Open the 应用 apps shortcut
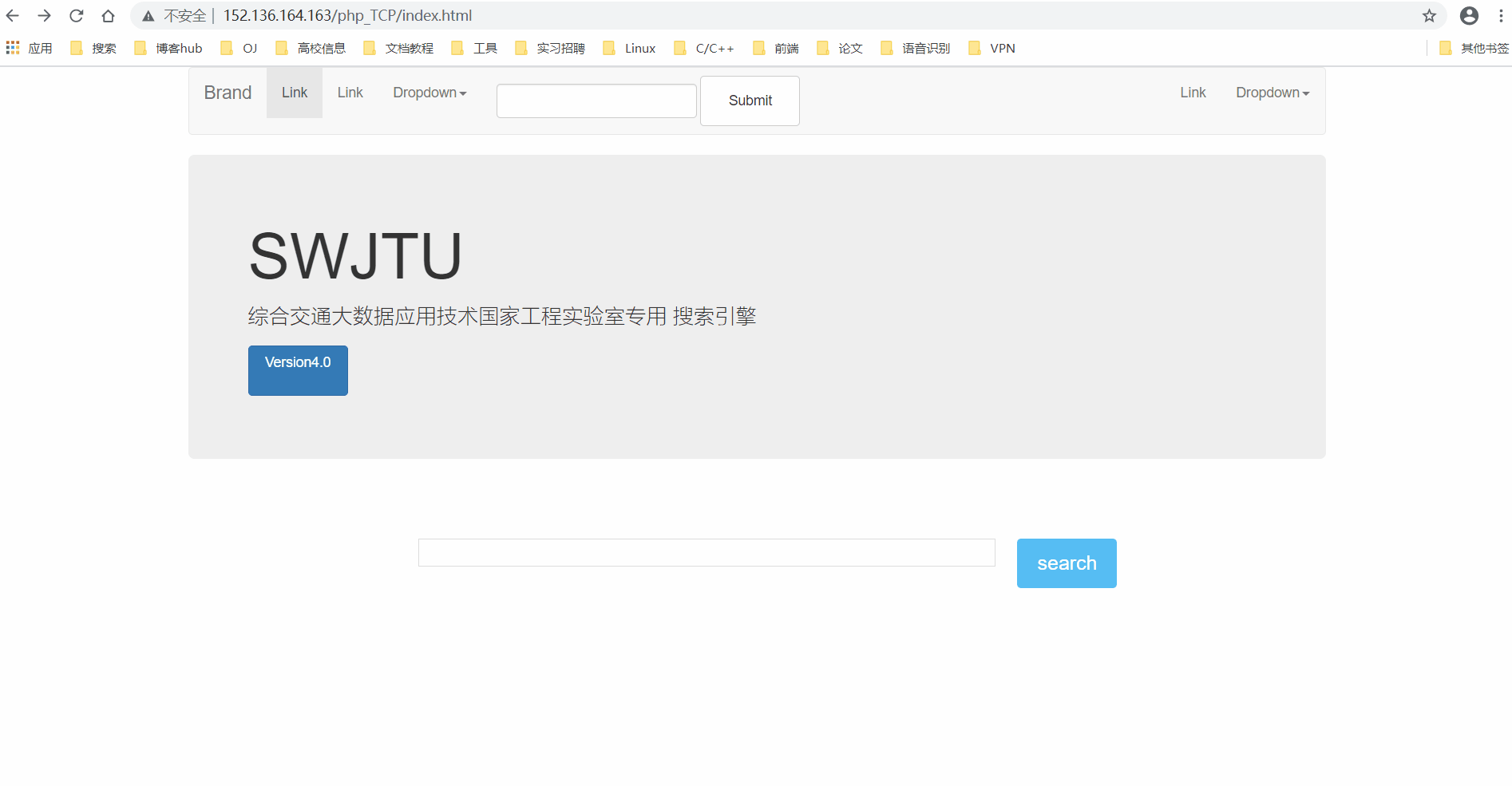Screen dimensions: 1512x786 pos(29,48)
